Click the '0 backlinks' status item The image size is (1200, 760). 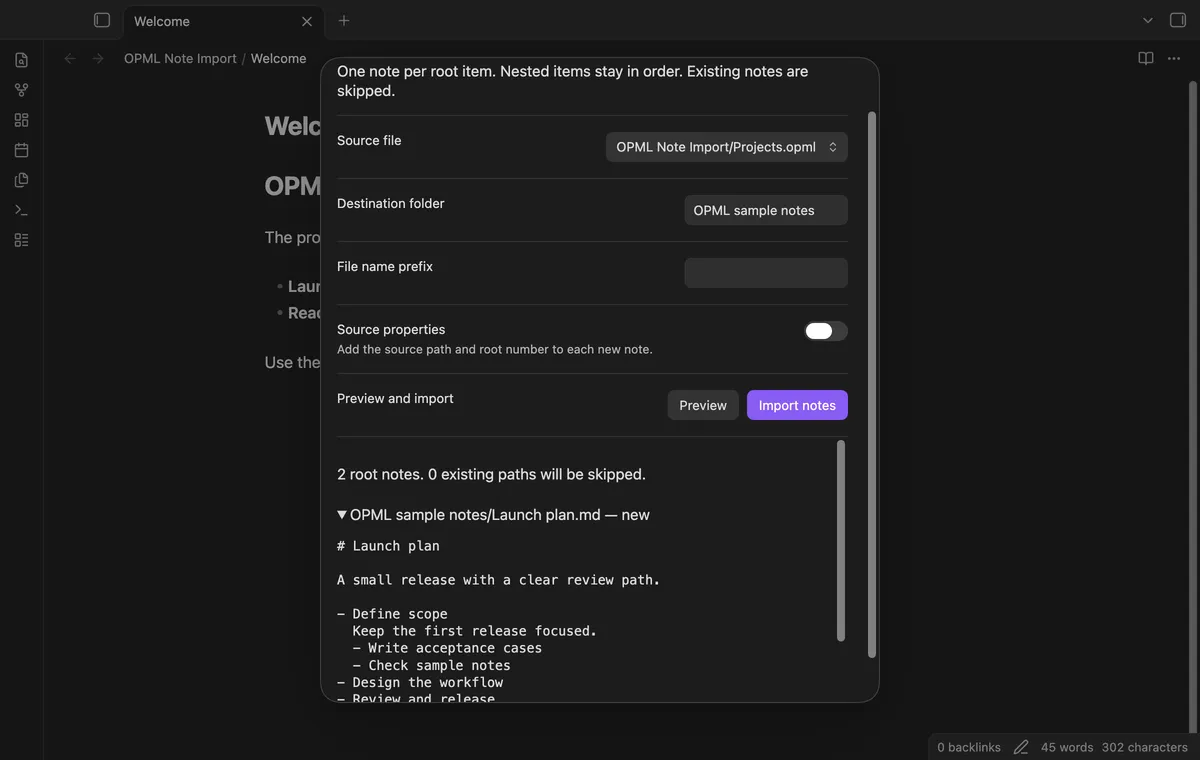[969, 747]
